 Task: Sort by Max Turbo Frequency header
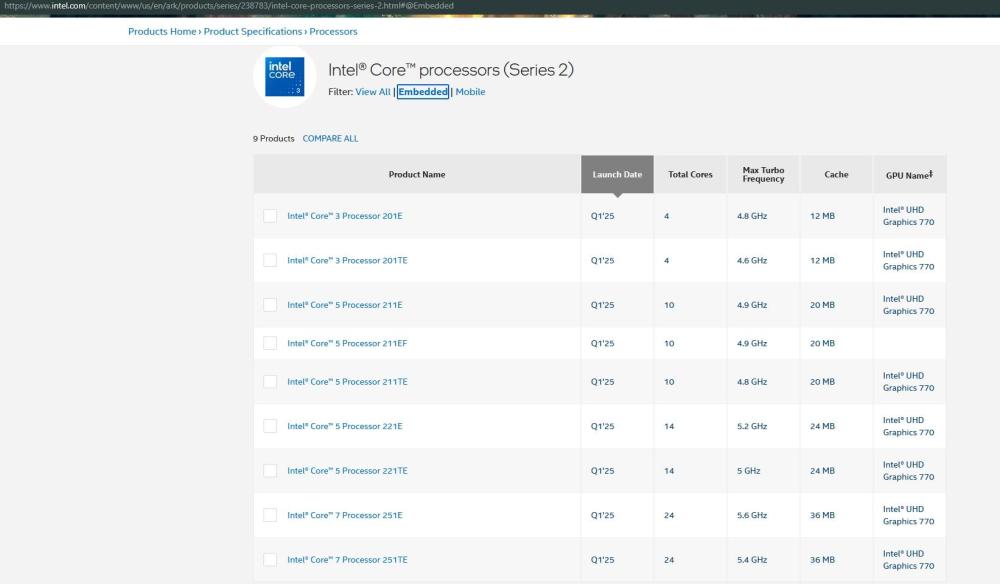(763, 174)
